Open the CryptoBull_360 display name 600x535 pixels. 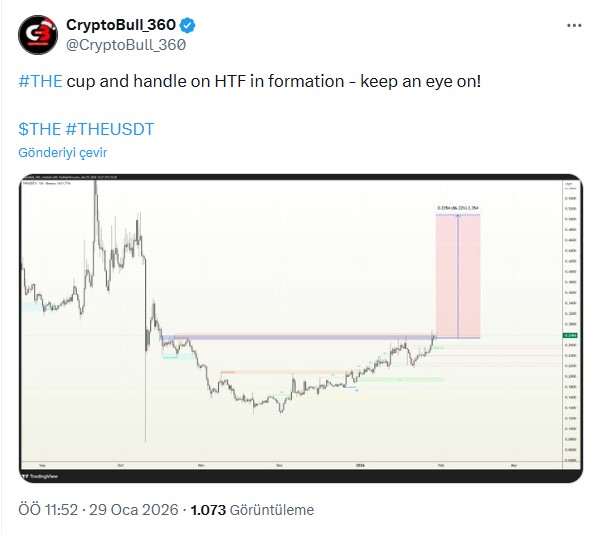(x=128, y=24)
